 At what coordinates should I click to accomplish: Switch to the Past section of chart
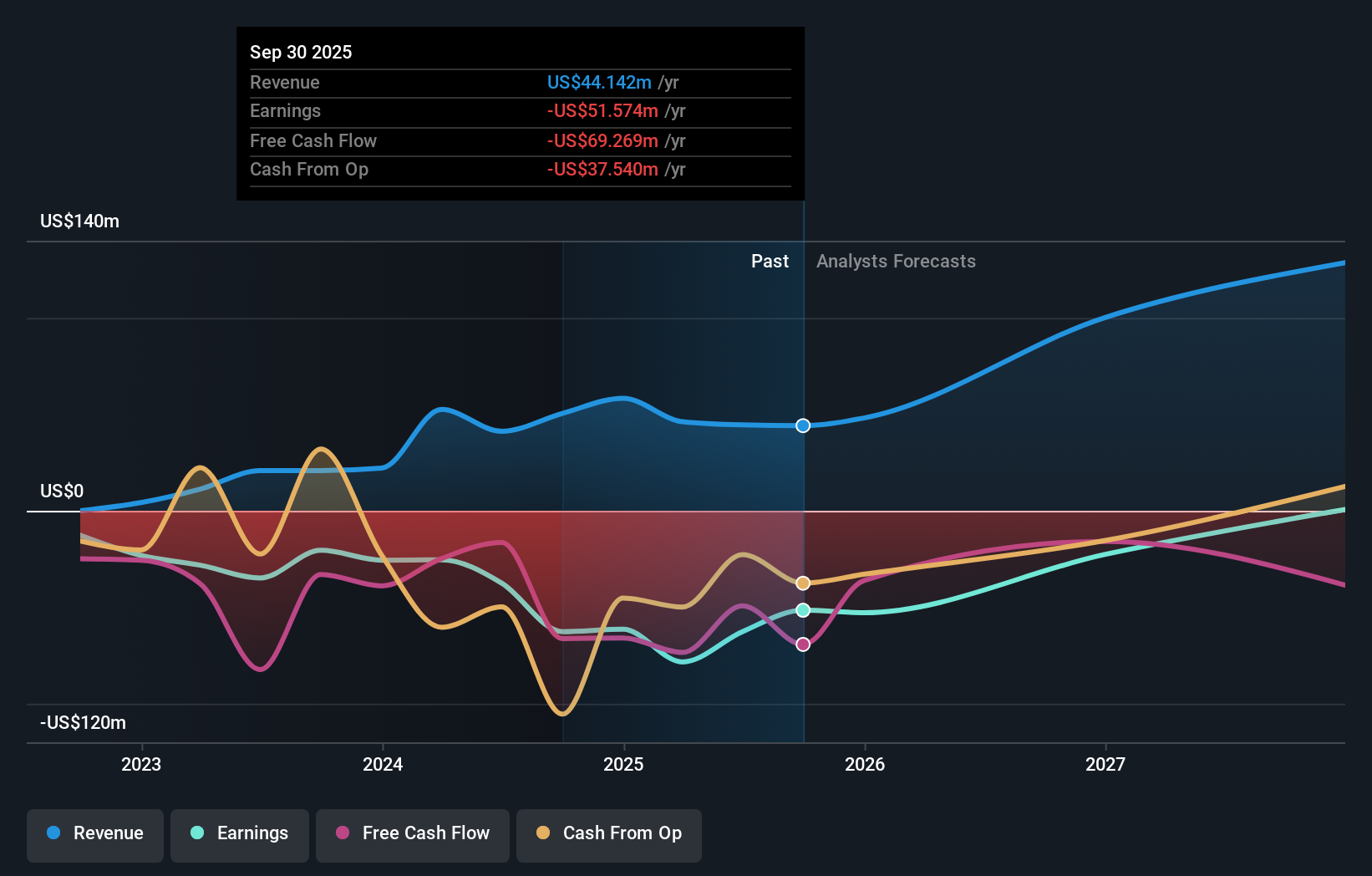pos(770,261)
